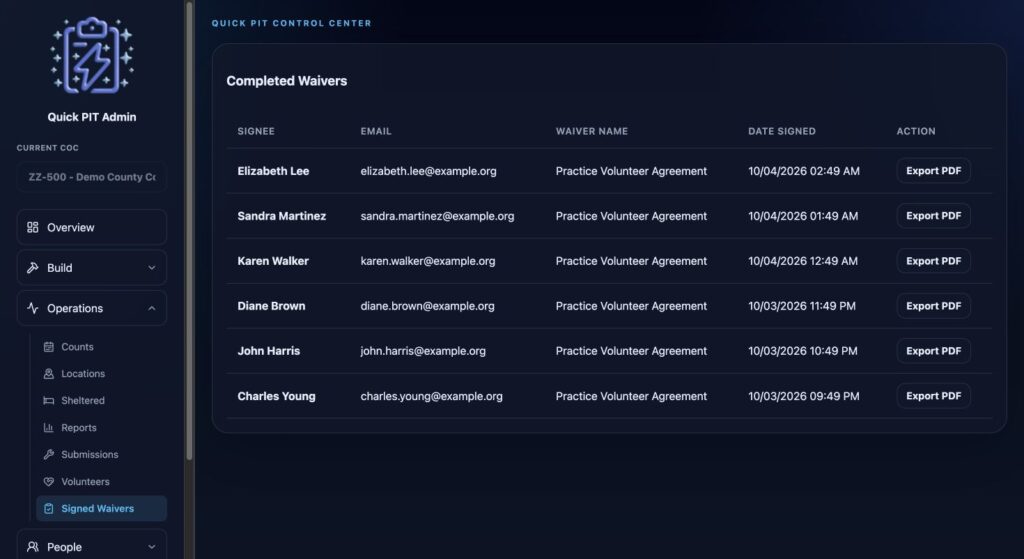
Task: Click the Quick PIT Control Center title
Action: (291, 24)
